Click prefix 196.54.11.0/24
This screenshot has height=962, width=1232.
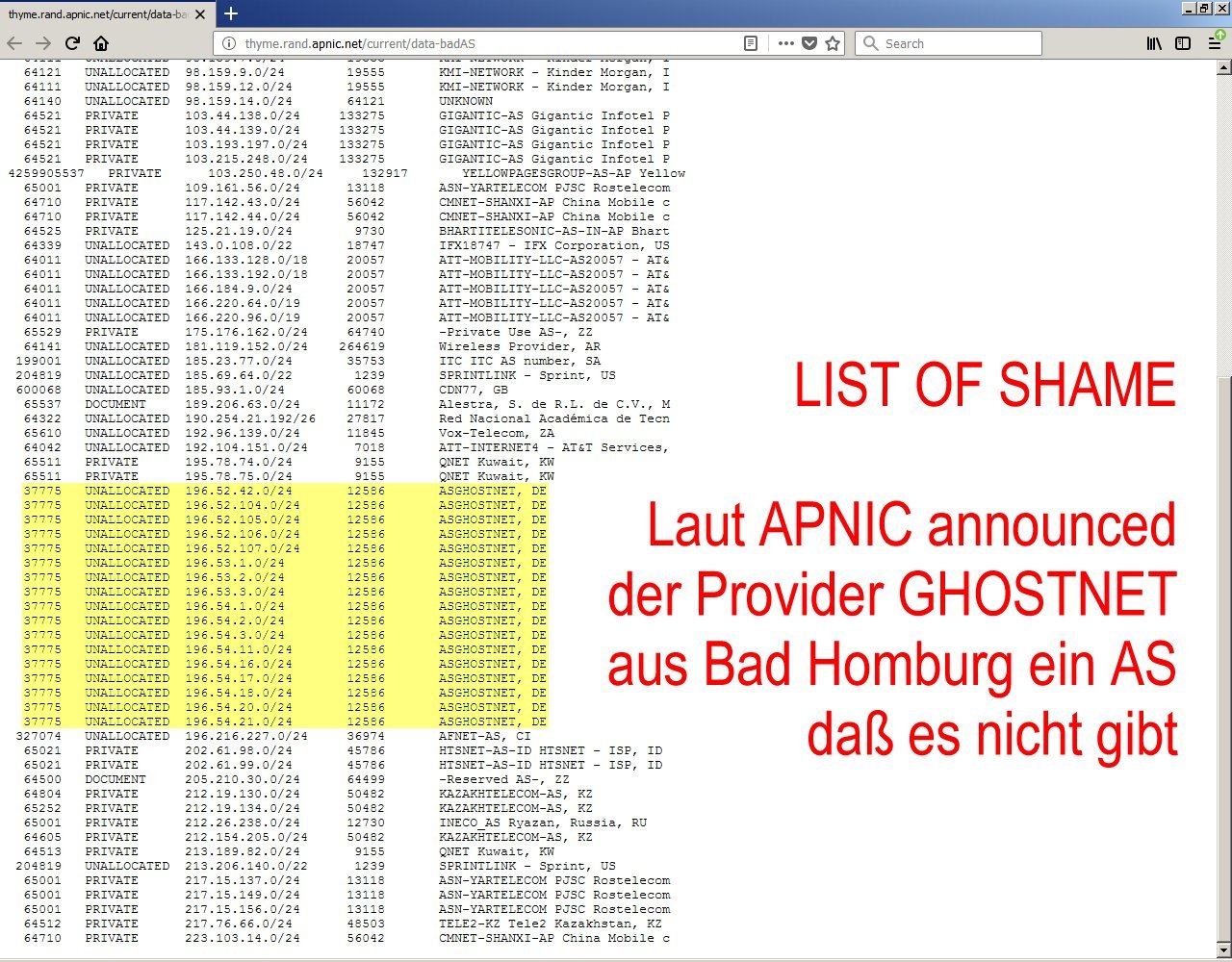[x=239, y=649]
